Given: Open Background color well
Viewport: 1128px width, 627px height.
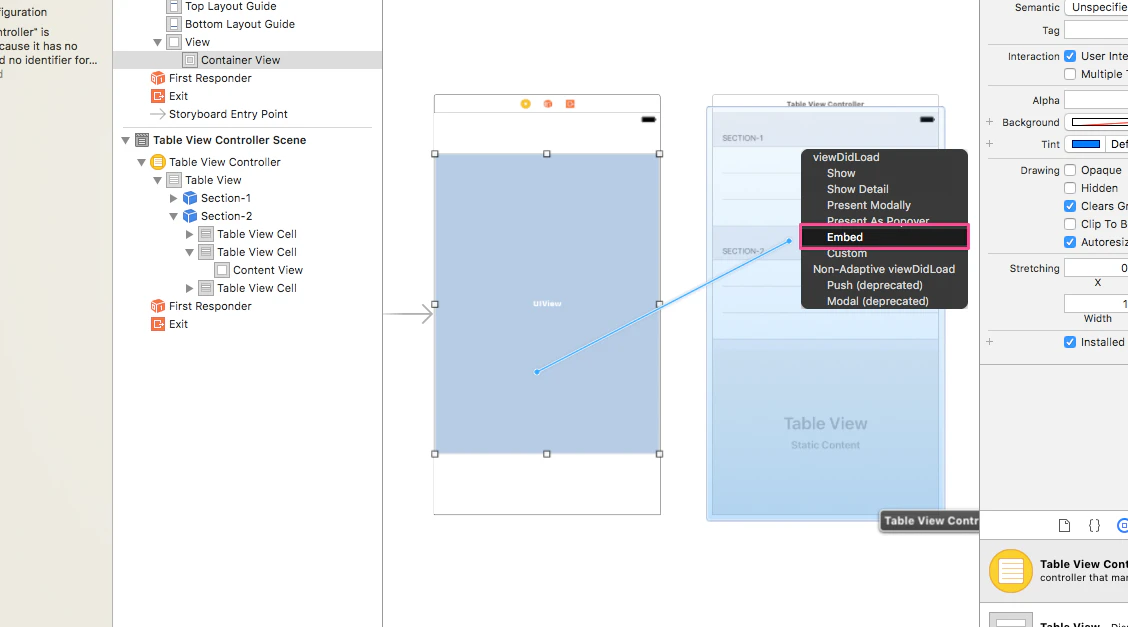Looking at the screenshot, I should pos(1096,122).
